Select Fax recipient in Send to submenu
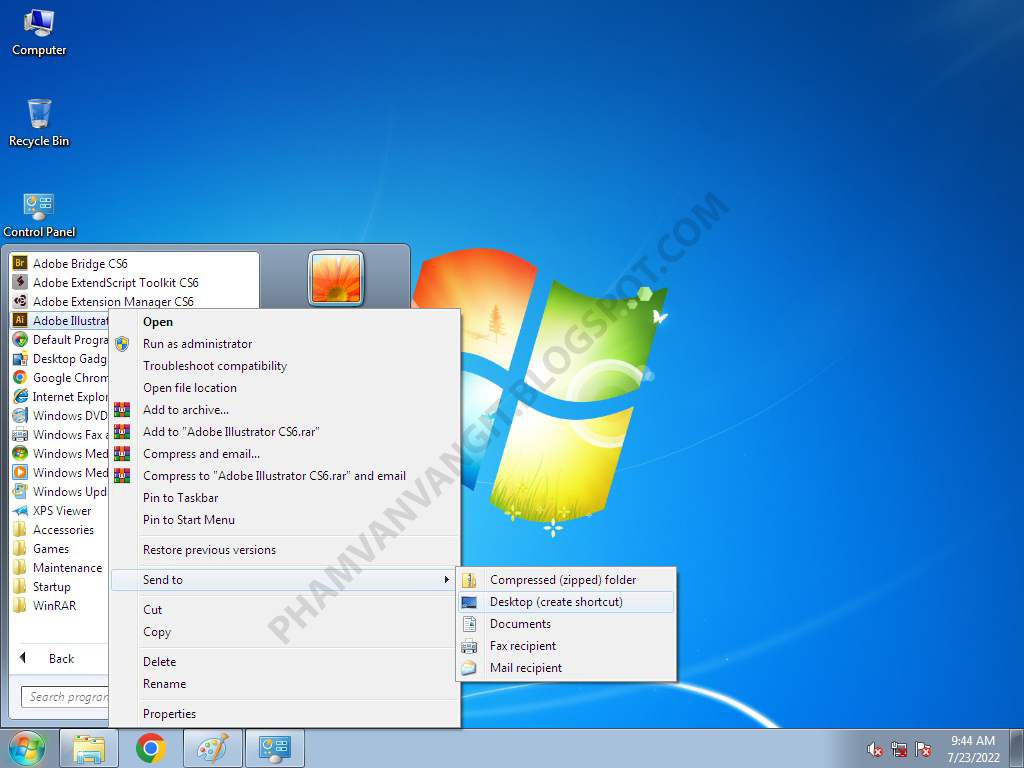This screenshot has width=1024, height=768. [566, 646]
